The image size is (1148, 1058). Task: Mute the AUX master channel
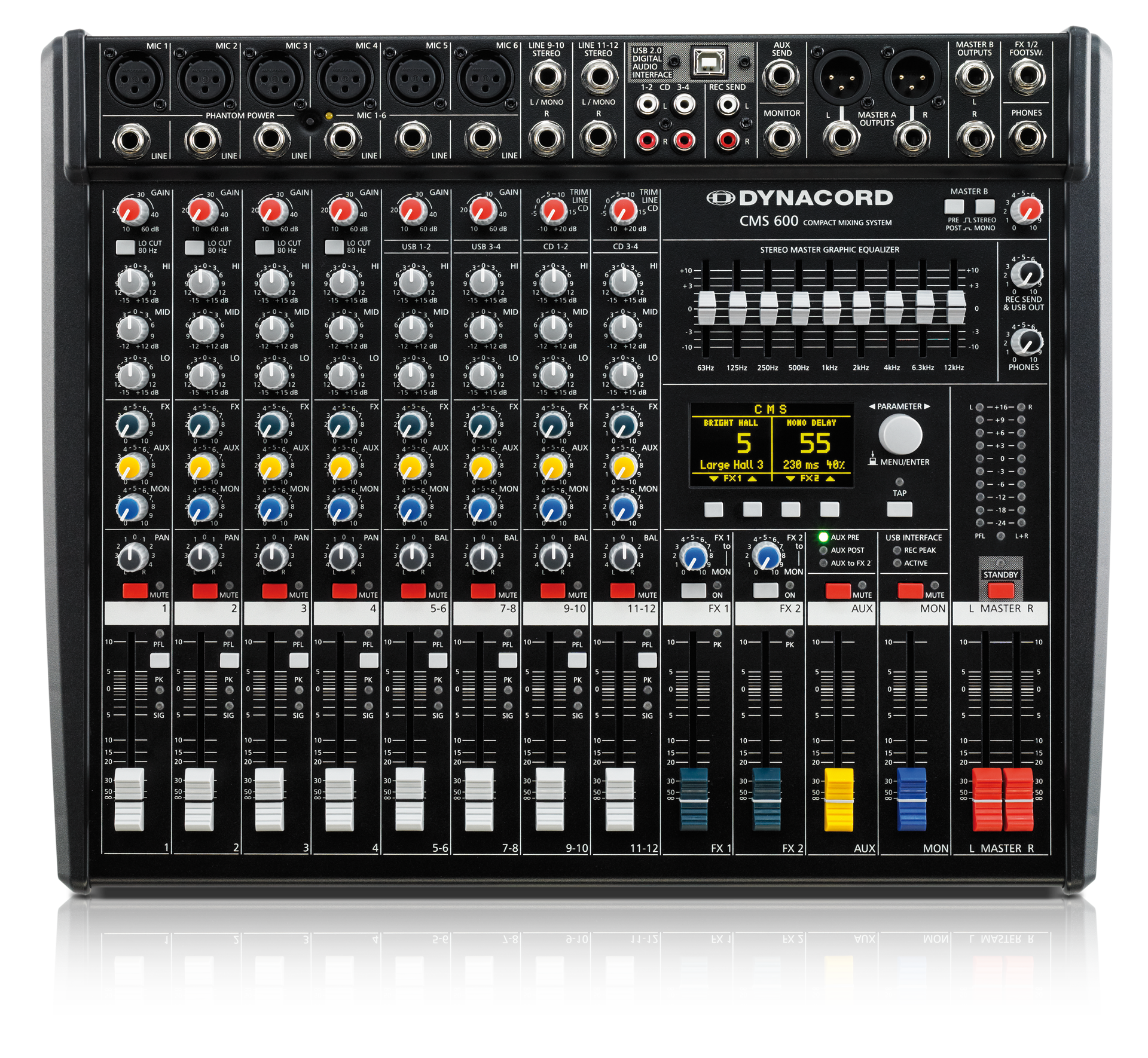click(x=838, y=591)
